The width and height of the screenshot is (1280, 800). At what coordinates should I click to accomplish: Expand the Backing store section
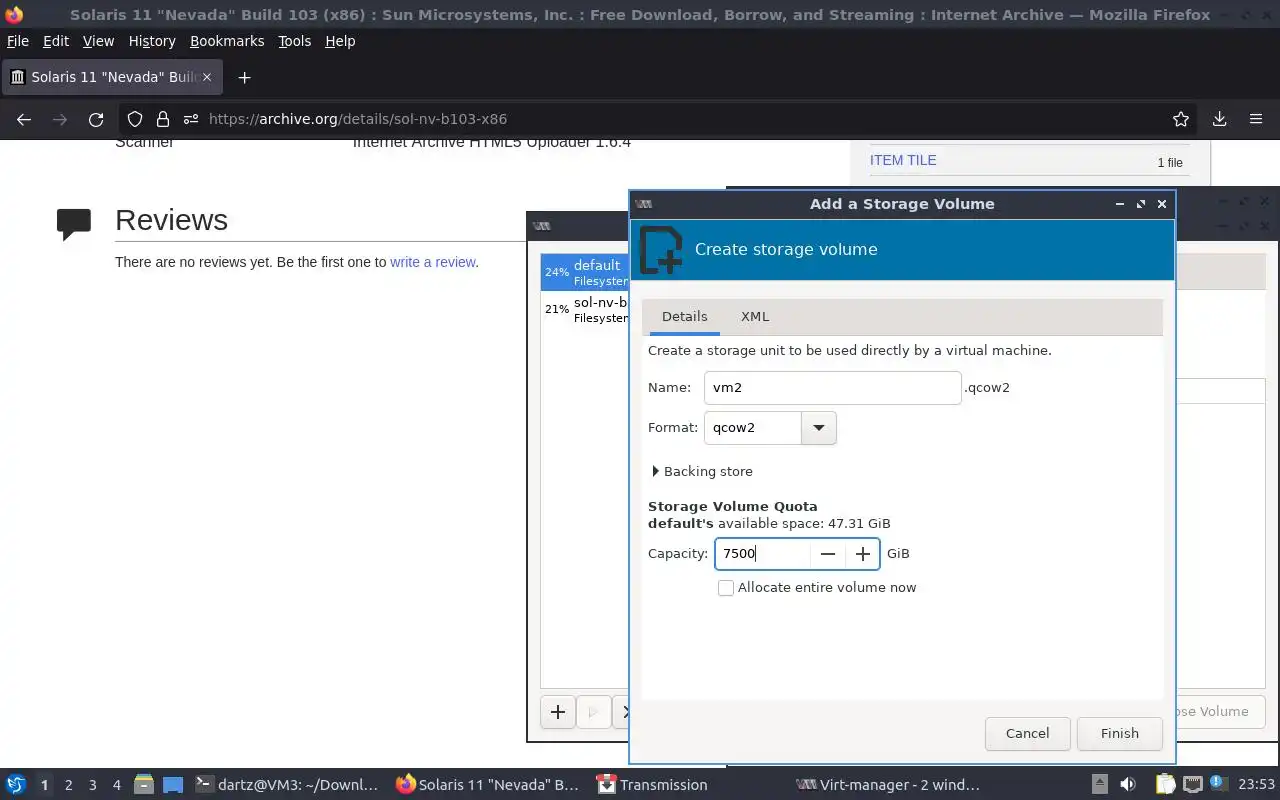coord(702,472)
